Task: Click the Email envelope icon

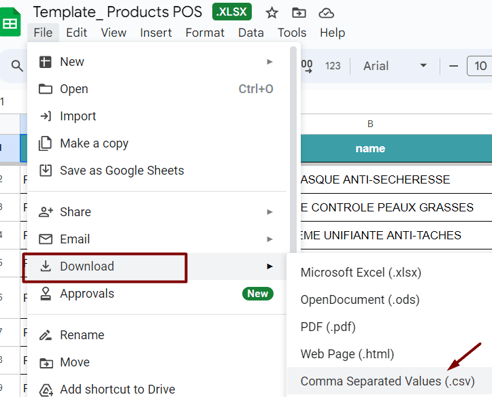Action: (x=45, y=239)
